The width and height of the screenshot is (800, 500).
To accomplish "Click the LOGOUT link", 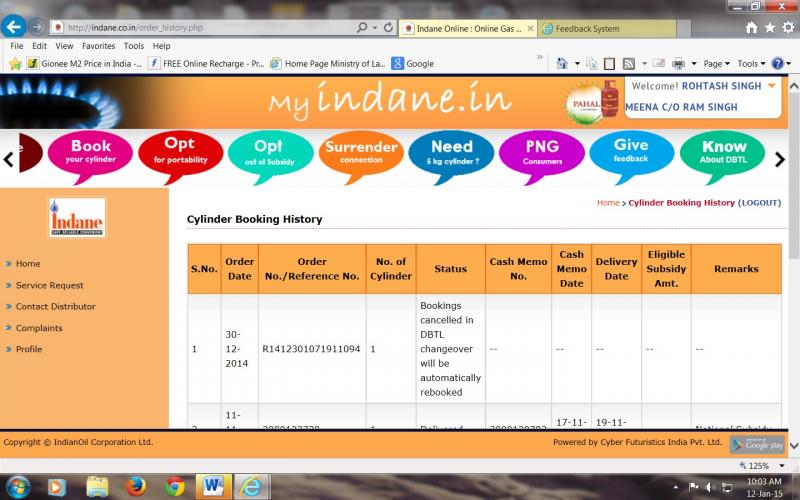I will pyautogui.click(x=759, y=203).
